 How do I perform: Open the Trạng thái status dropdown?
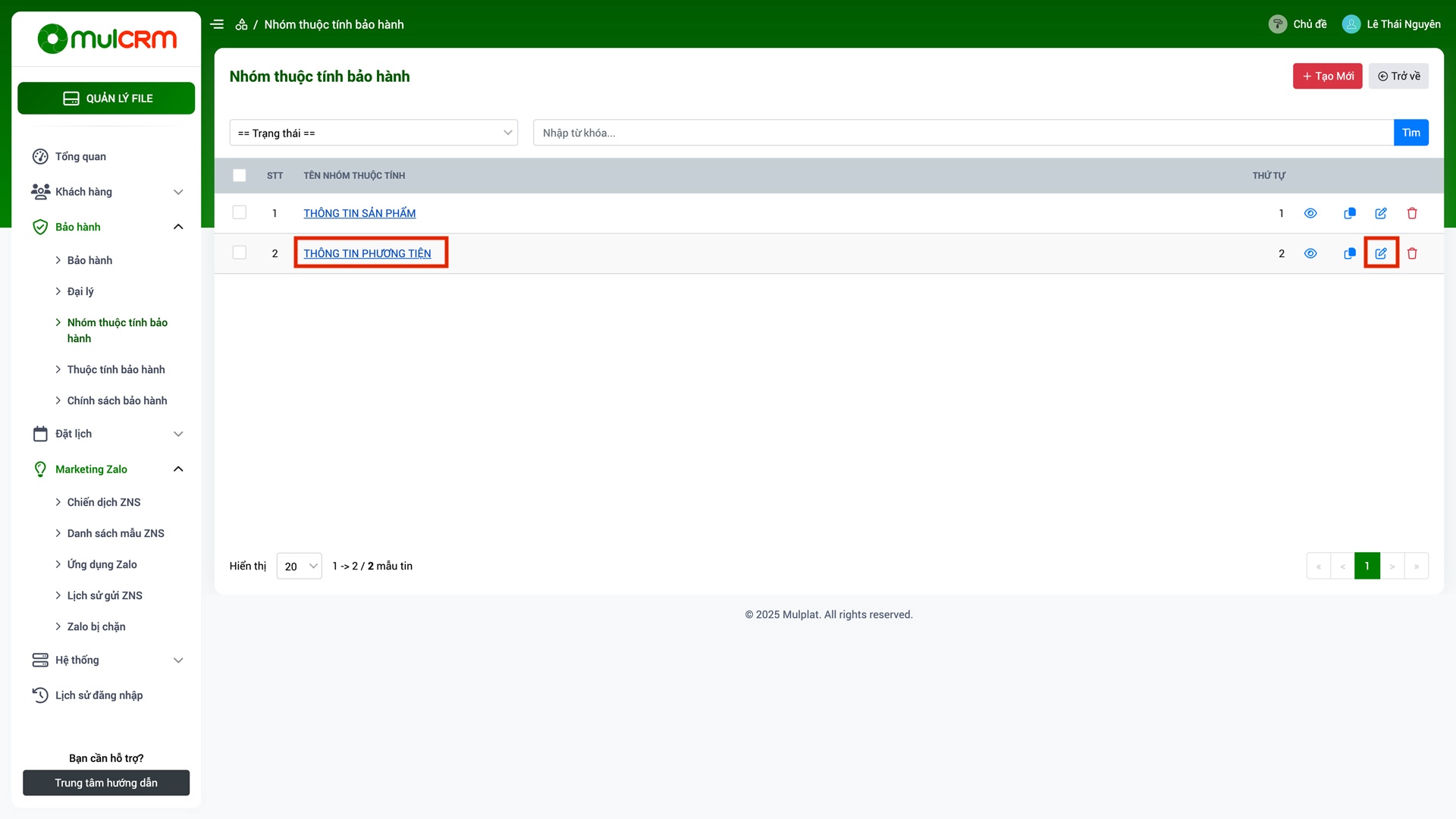[374, 133]
